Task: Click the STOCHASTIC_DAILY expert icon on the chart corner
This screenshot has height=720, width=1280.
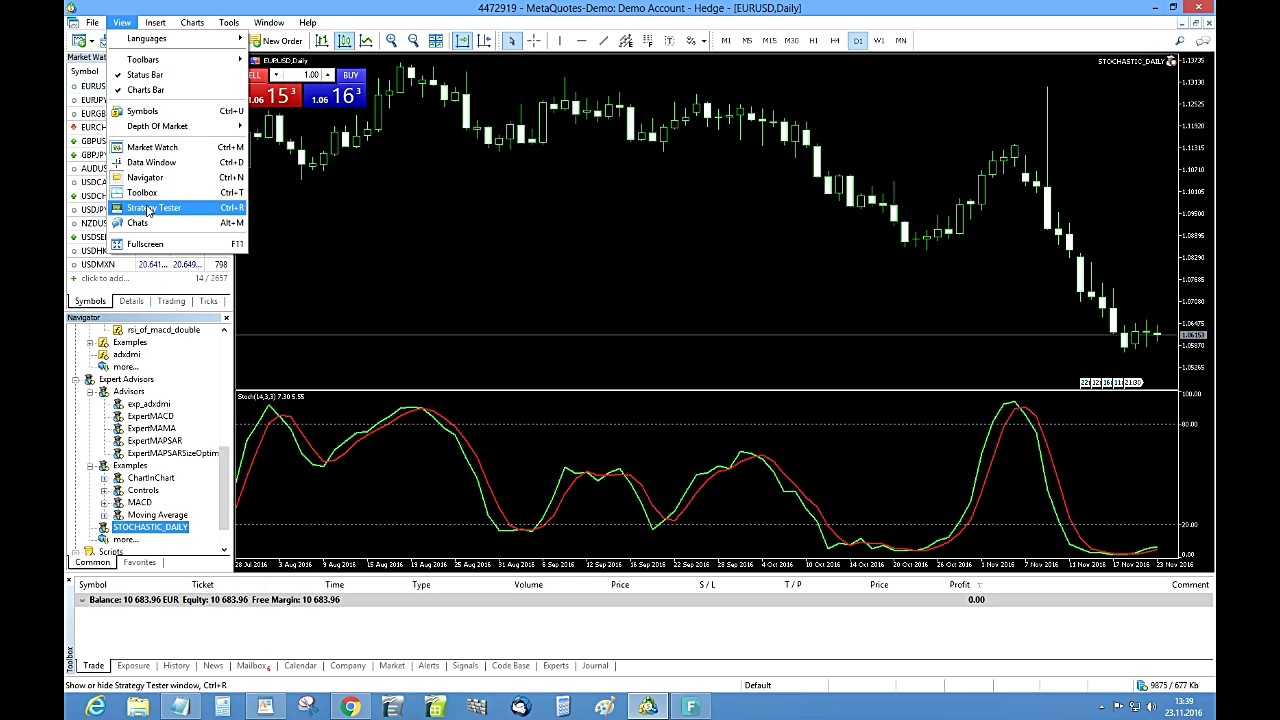Action: pos(1170,61)
